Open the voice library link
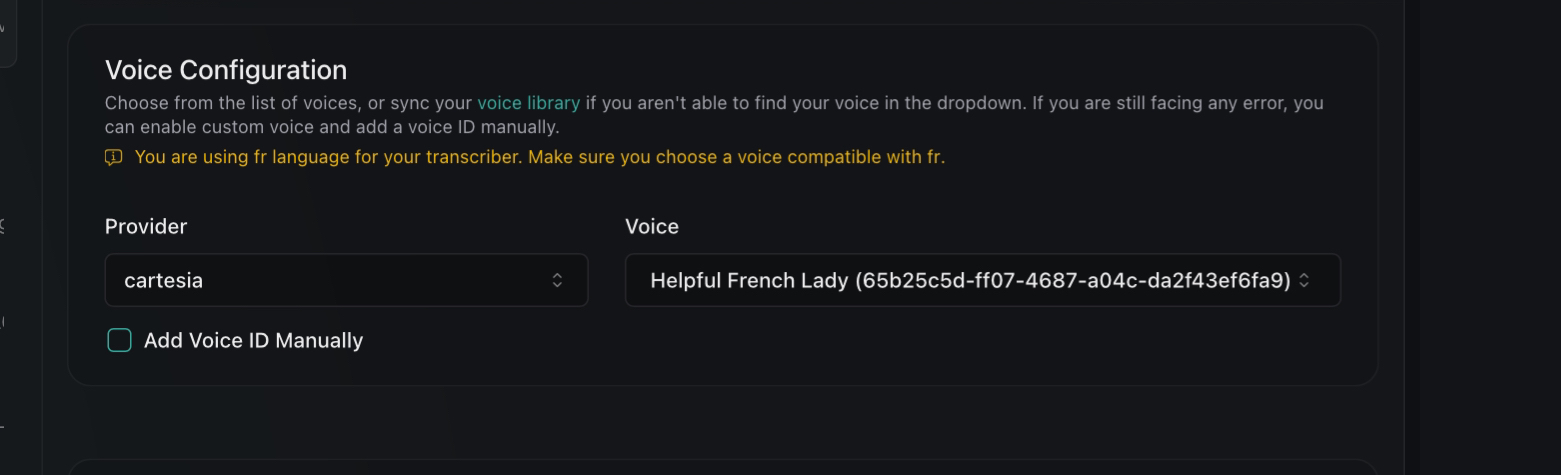 [528, 103]
